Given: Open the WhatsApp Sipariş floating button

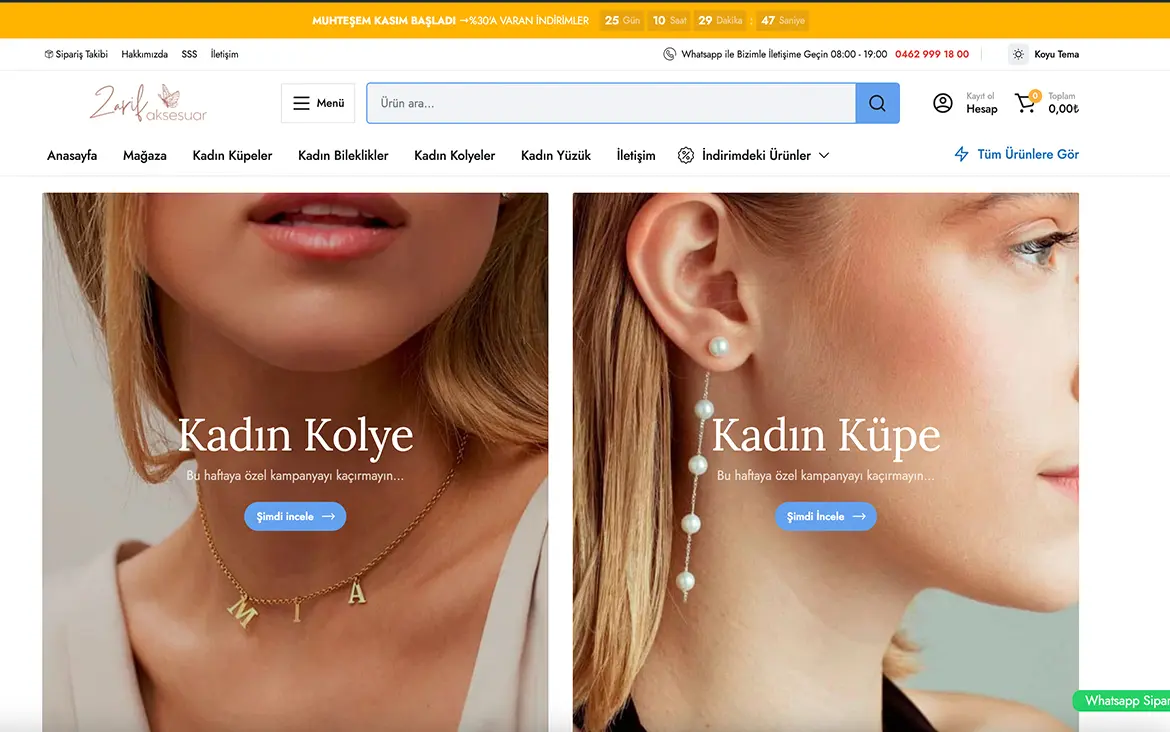Looking at the screenshot, I should [1124, 701].
